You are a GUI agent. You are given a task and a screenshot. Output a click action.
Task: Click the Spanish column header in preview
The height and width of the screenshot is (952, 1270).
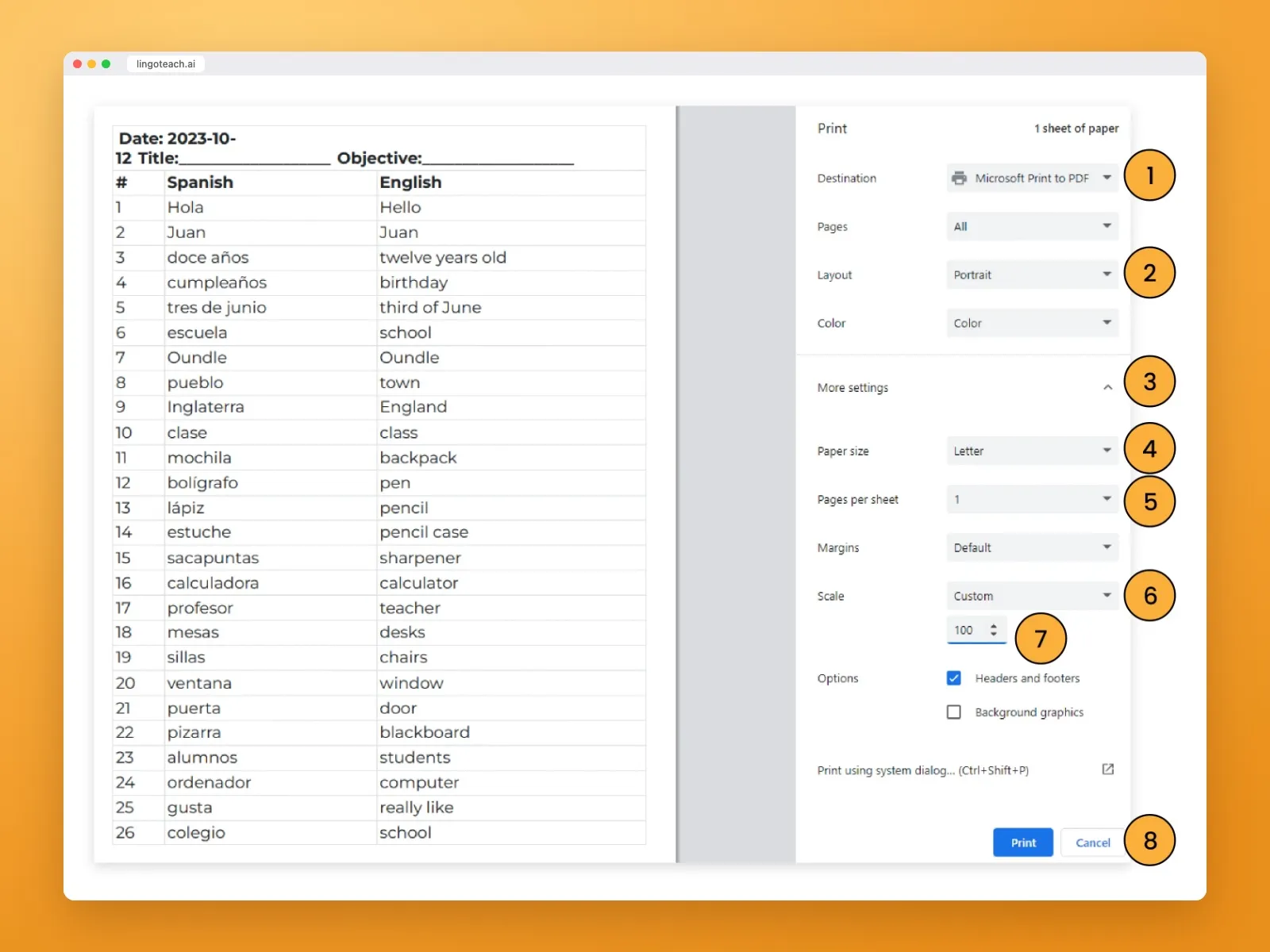coord(200,182)
